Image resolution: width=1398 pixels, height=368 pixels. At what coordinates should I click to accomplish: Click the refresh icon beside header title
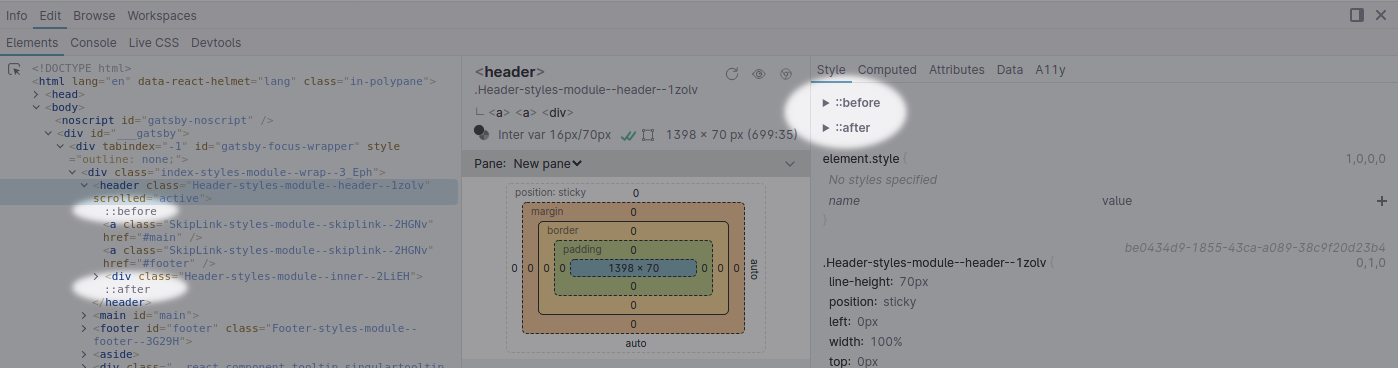coord(732,74)
